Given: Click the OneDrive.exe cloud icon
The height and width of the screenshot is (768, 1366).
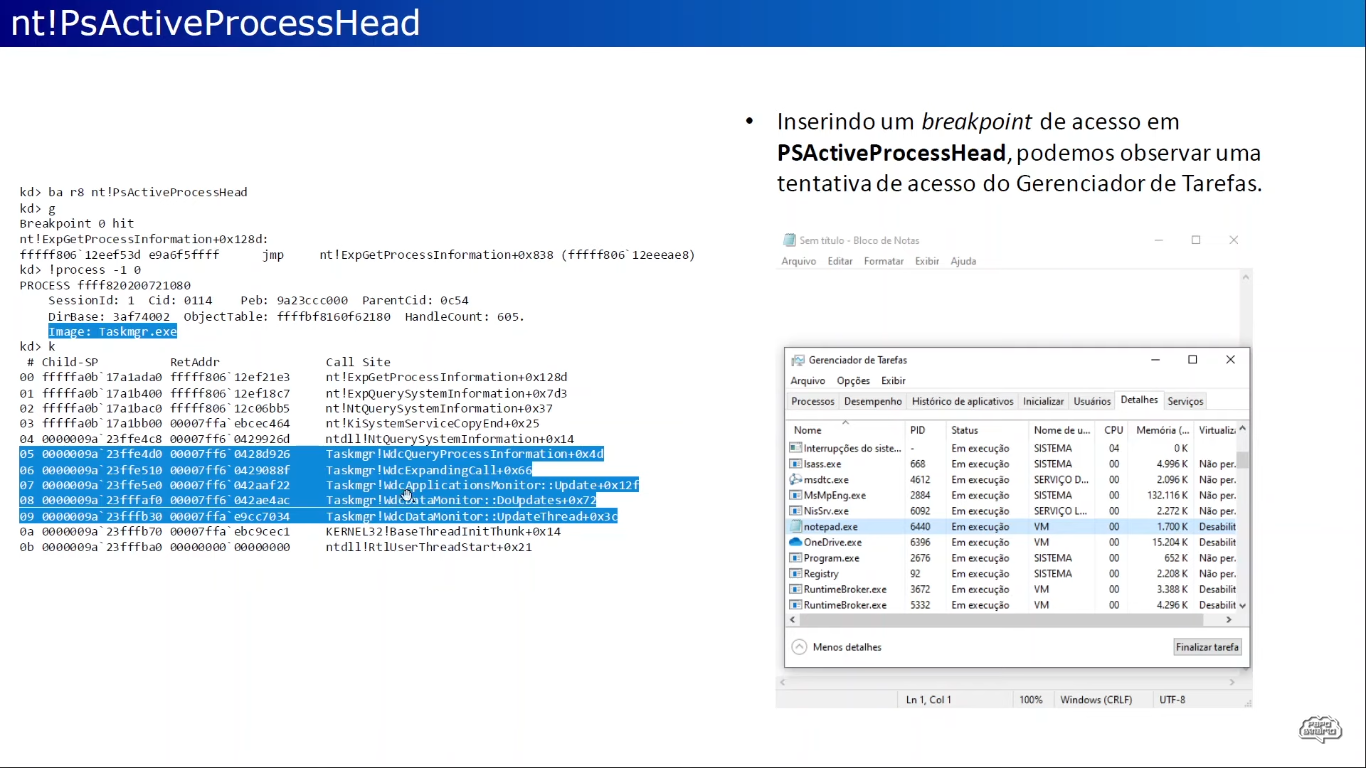Looking at the screenshot, I should (796, 542).
